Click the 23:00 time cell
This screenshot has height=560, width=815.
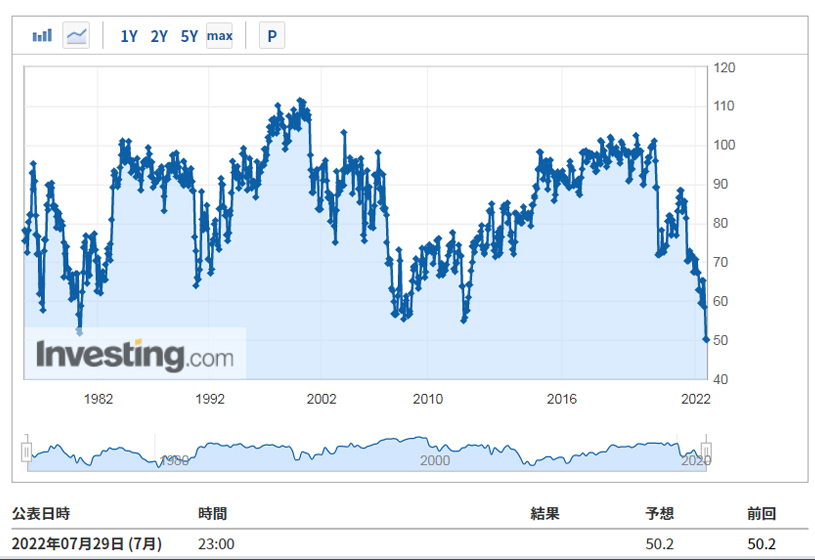[215, 543]
